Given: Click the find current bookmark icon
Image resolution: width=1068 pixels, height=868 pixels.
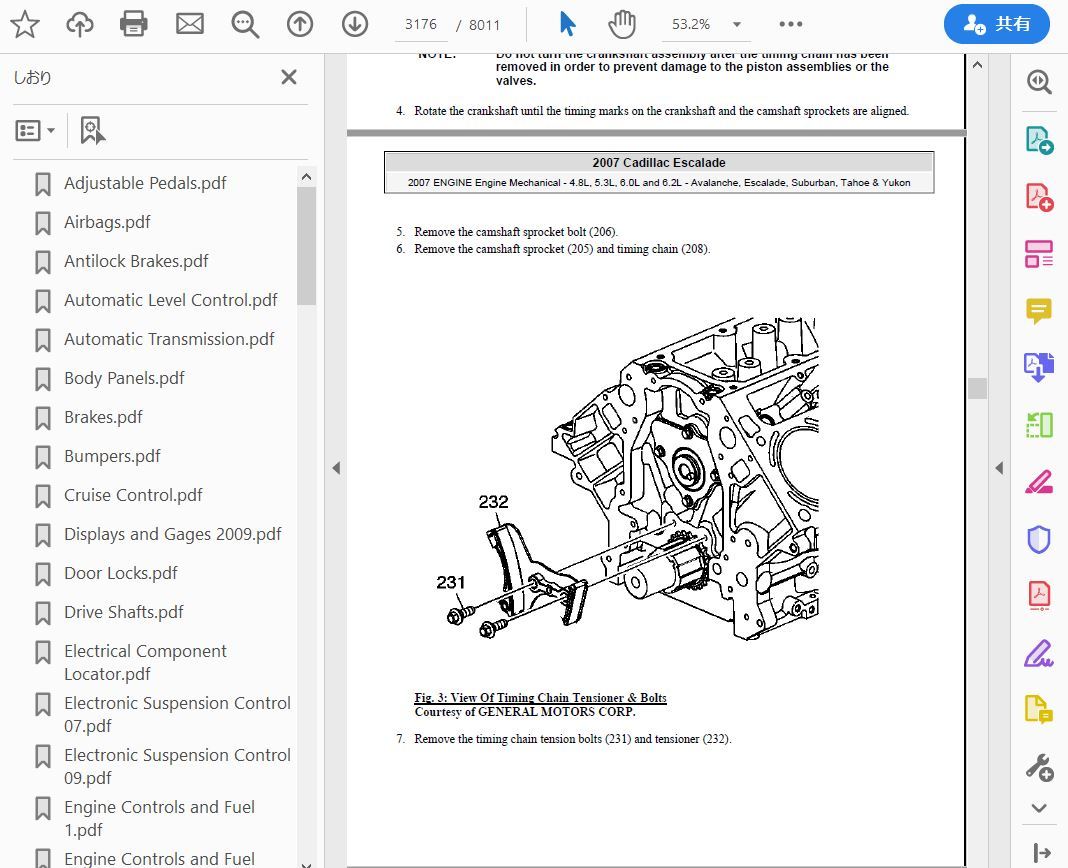Looking at the screenshot, I should [93, 130].
